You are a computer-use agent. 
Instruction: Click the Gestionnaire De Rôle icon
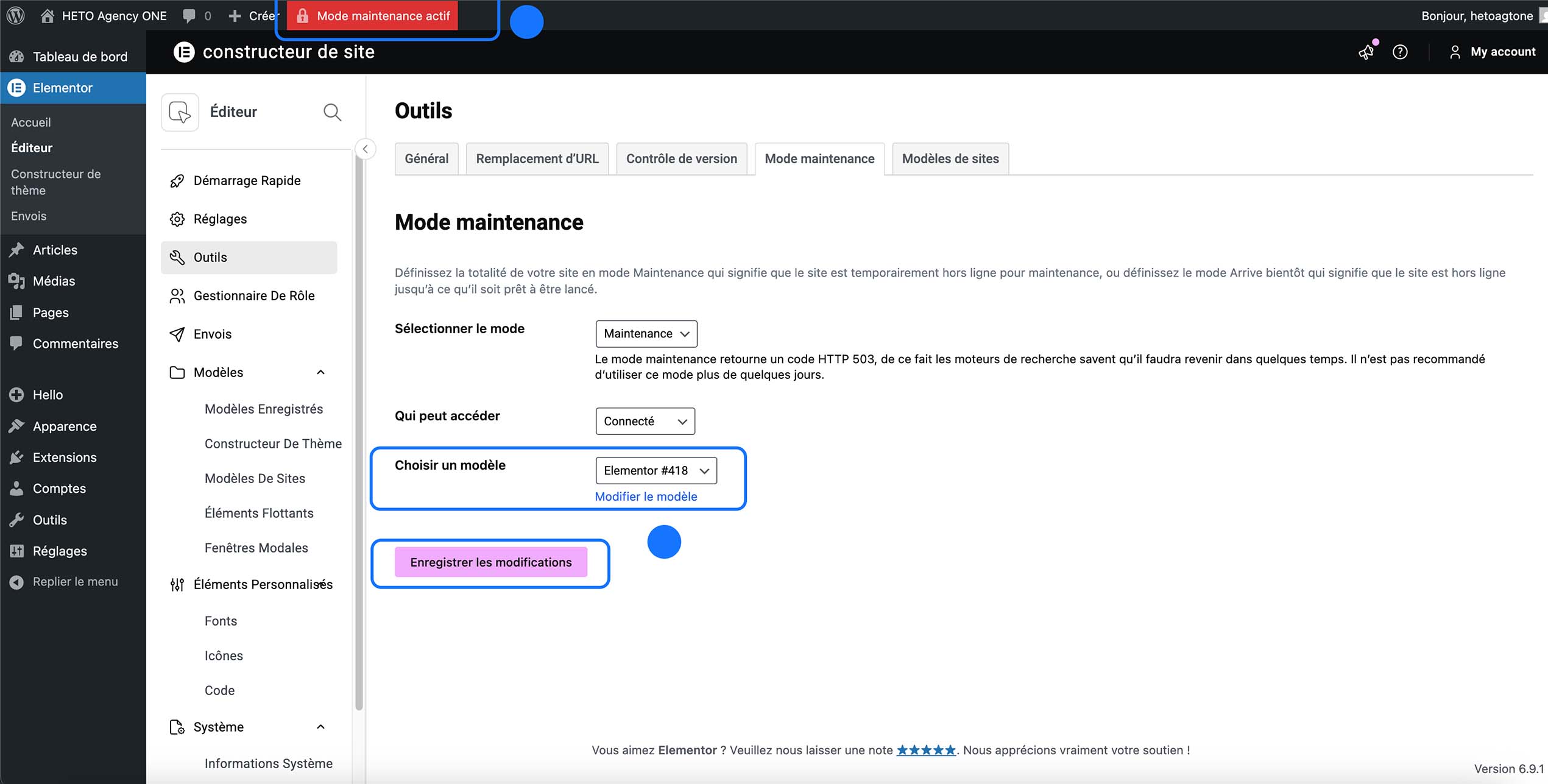point(177,295)
